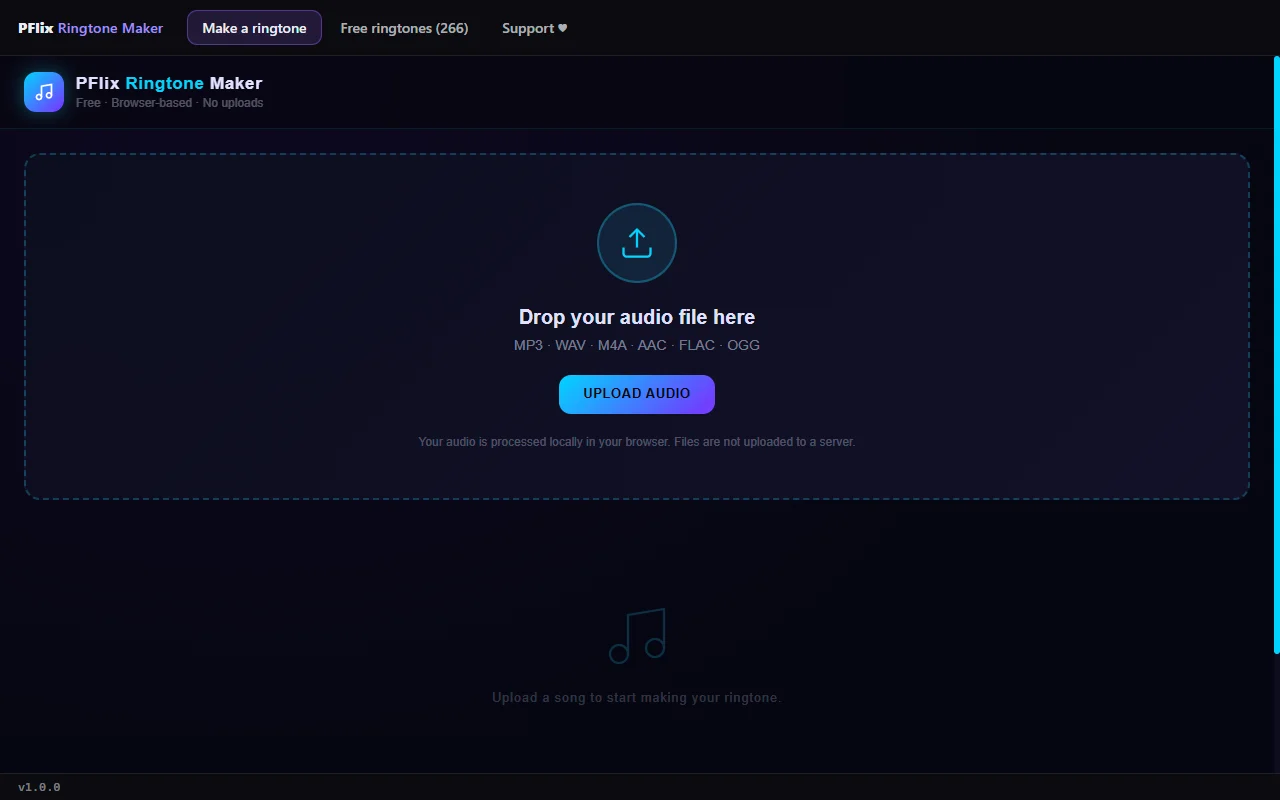
Task: Open the Make a ringtone tab
Action: [254, 28]
